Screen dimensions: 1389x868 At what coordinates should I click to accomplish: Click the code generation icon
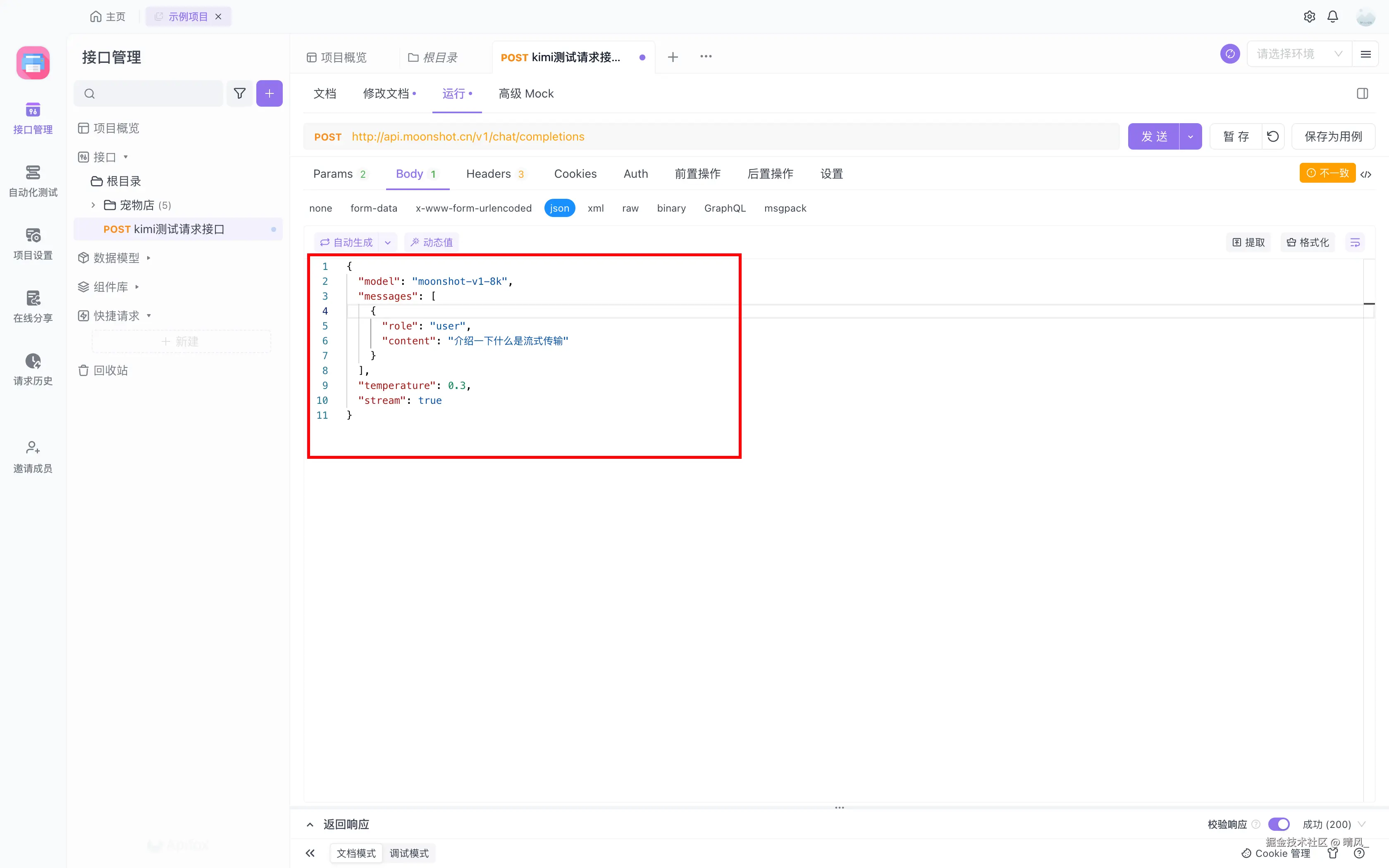1366,174
